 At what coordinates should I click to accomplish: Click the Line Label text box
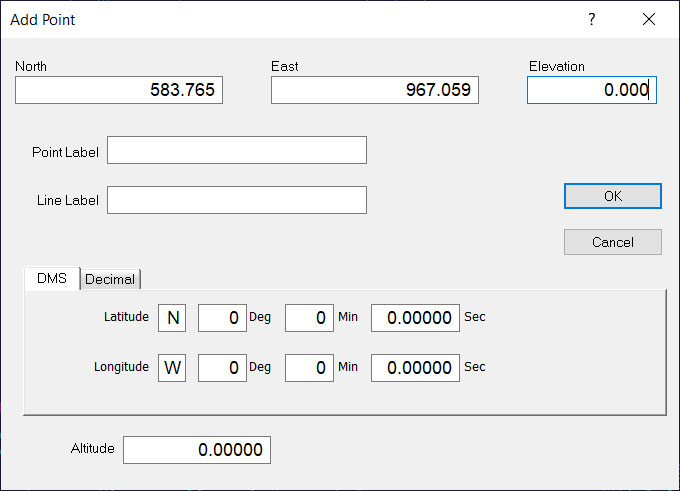237,200
